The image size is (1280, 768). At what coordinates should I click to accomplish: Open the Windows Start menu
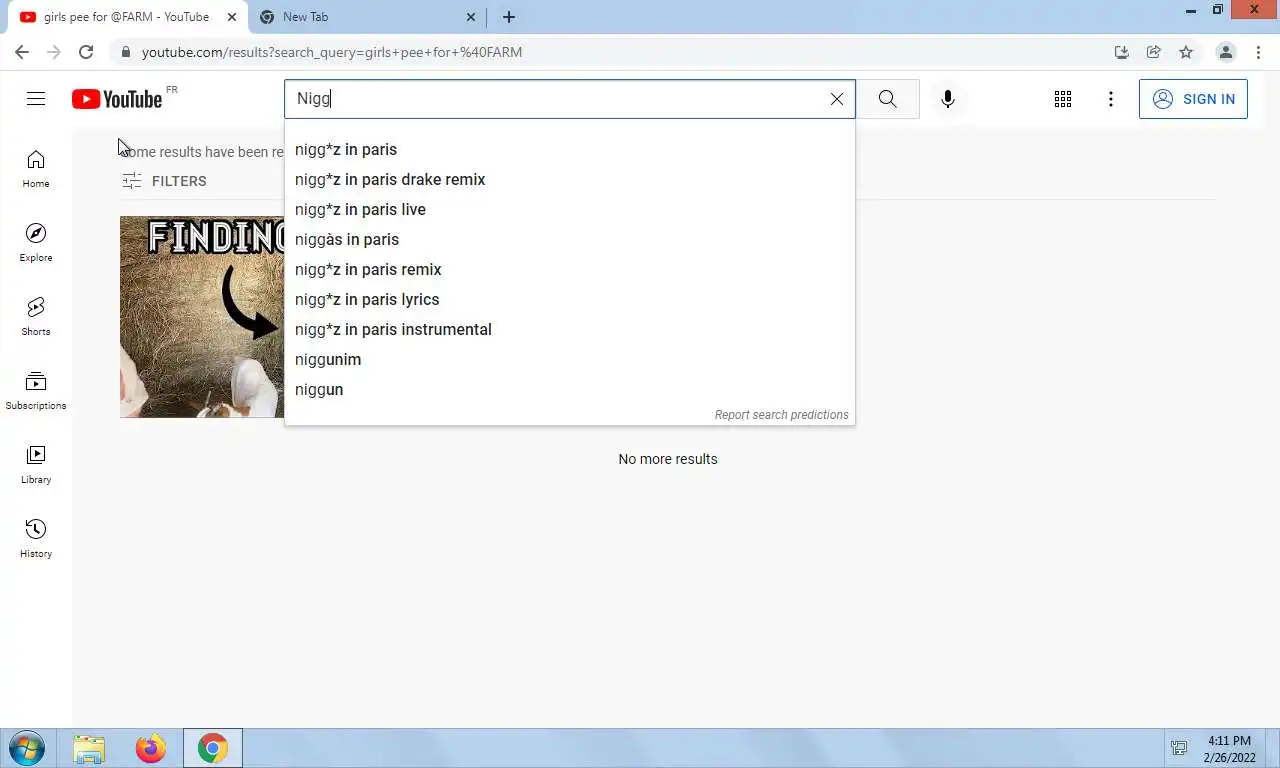tap(27, 748)
